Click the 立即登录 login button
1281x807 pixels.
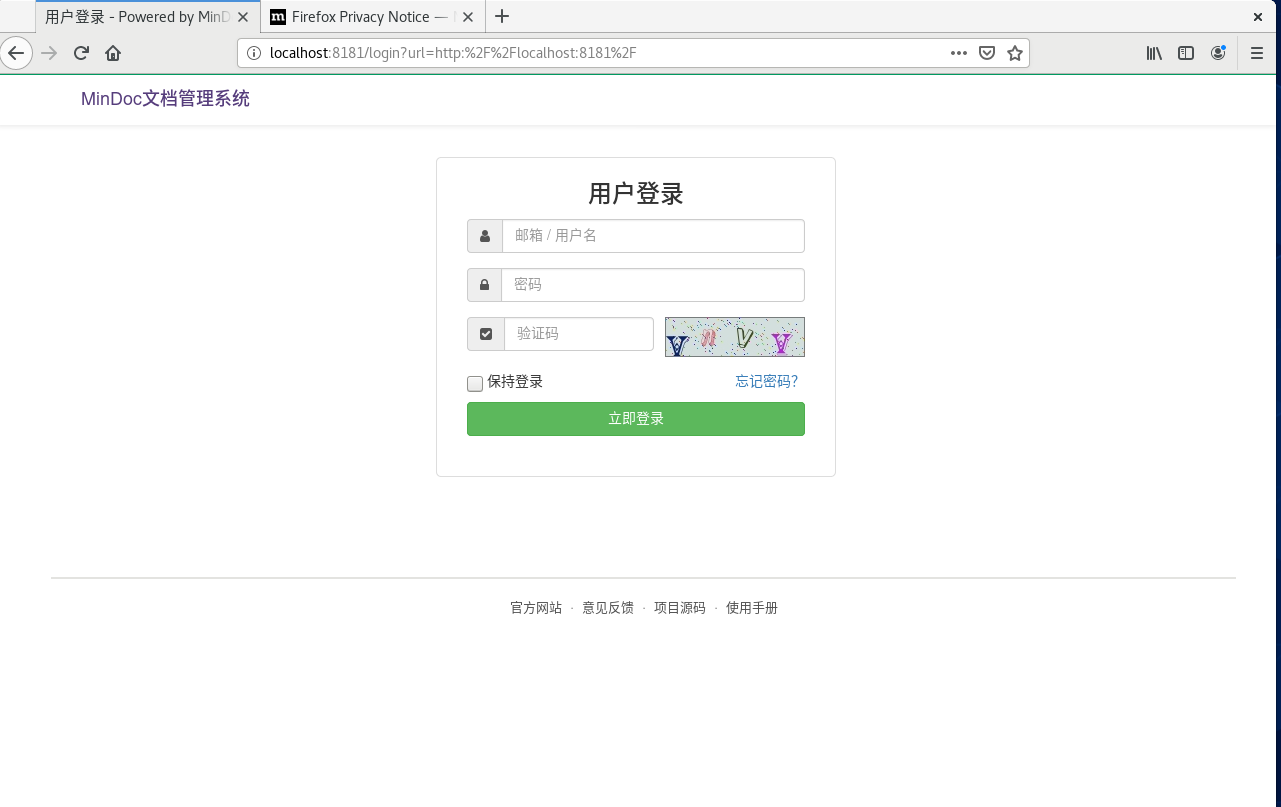tap(635, 418)
